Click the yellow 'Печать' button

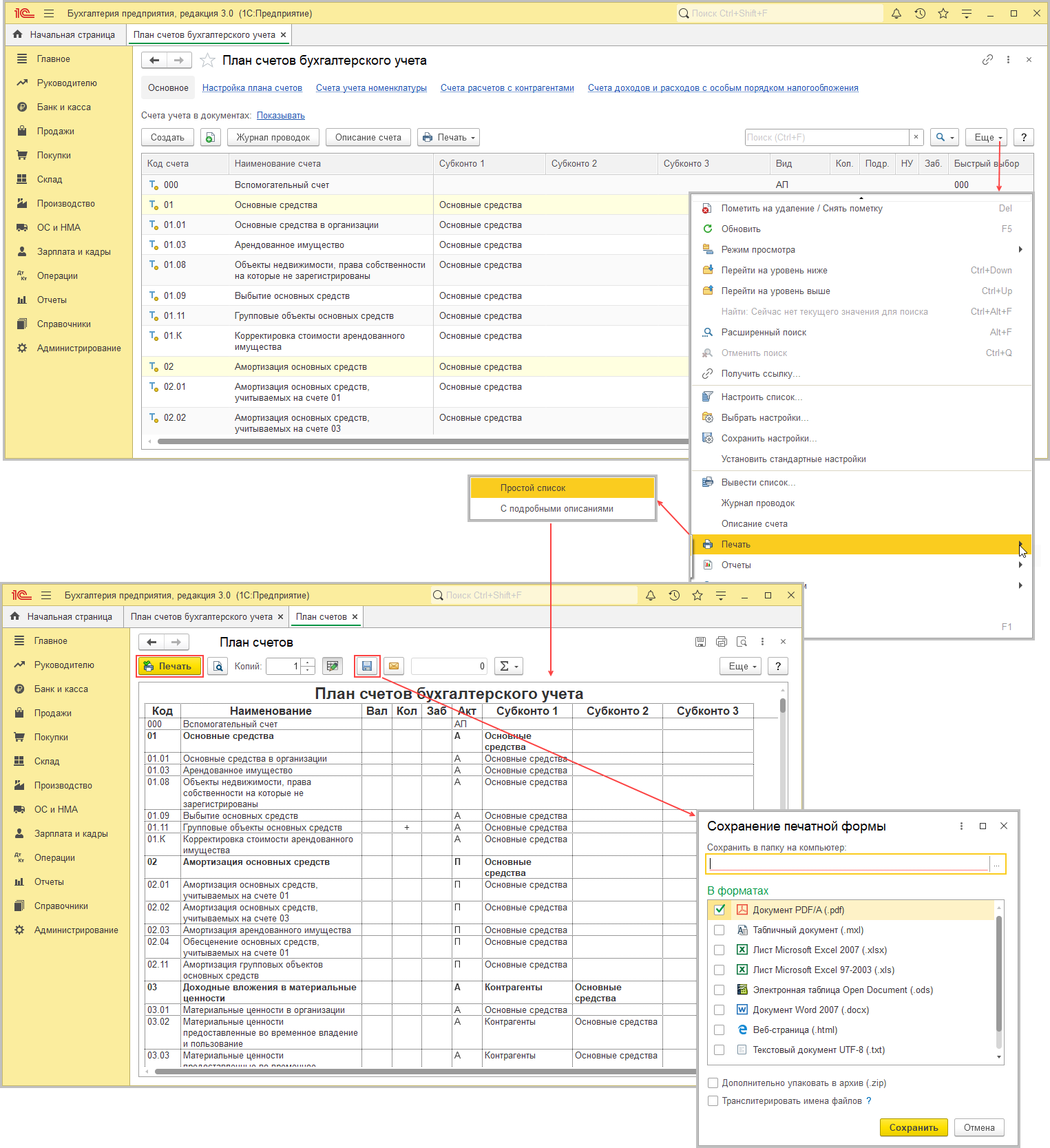pyautogui.click(x=169, y=666)
